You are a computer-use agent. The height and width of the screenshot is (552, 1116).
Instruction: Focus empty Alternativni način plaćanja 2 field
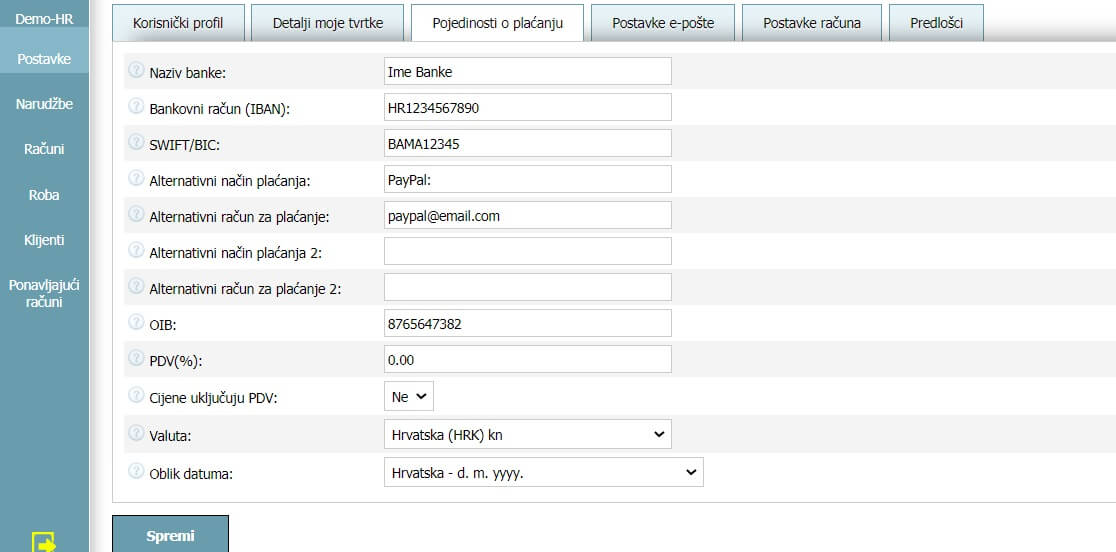tap(527, 251)
